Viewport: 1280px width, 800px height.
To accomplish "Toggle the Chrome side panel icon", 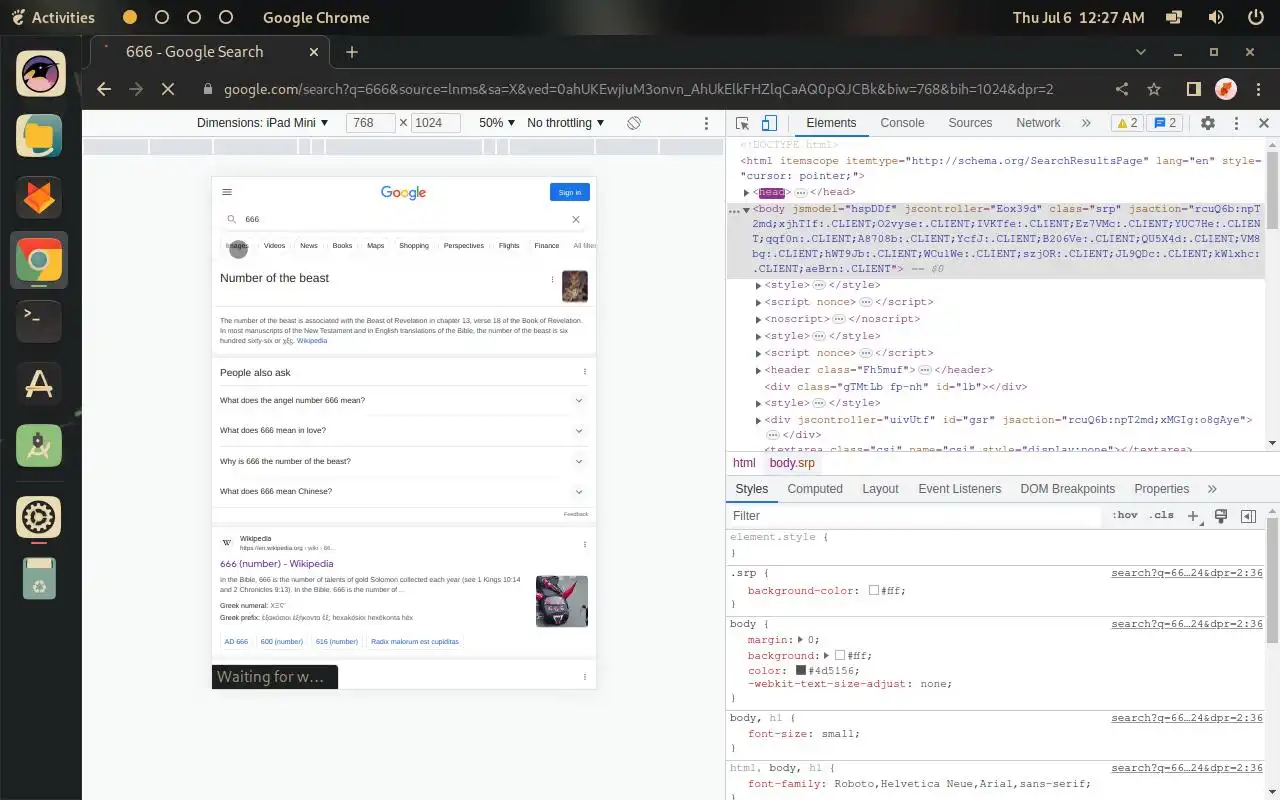I will (x=1193, y=89).
